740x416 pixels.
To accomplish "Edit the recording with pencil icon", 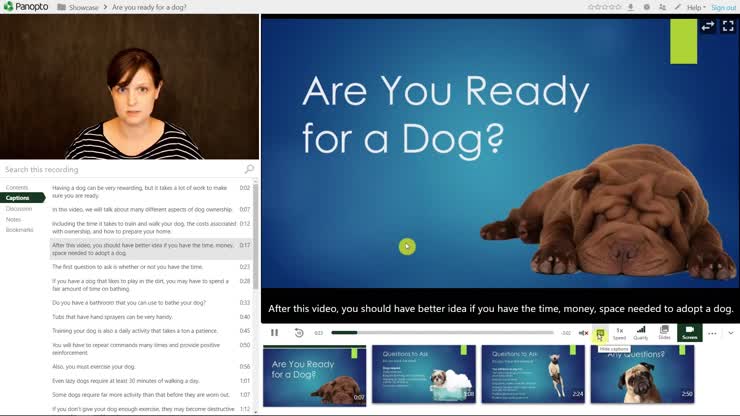I will 678,7.
